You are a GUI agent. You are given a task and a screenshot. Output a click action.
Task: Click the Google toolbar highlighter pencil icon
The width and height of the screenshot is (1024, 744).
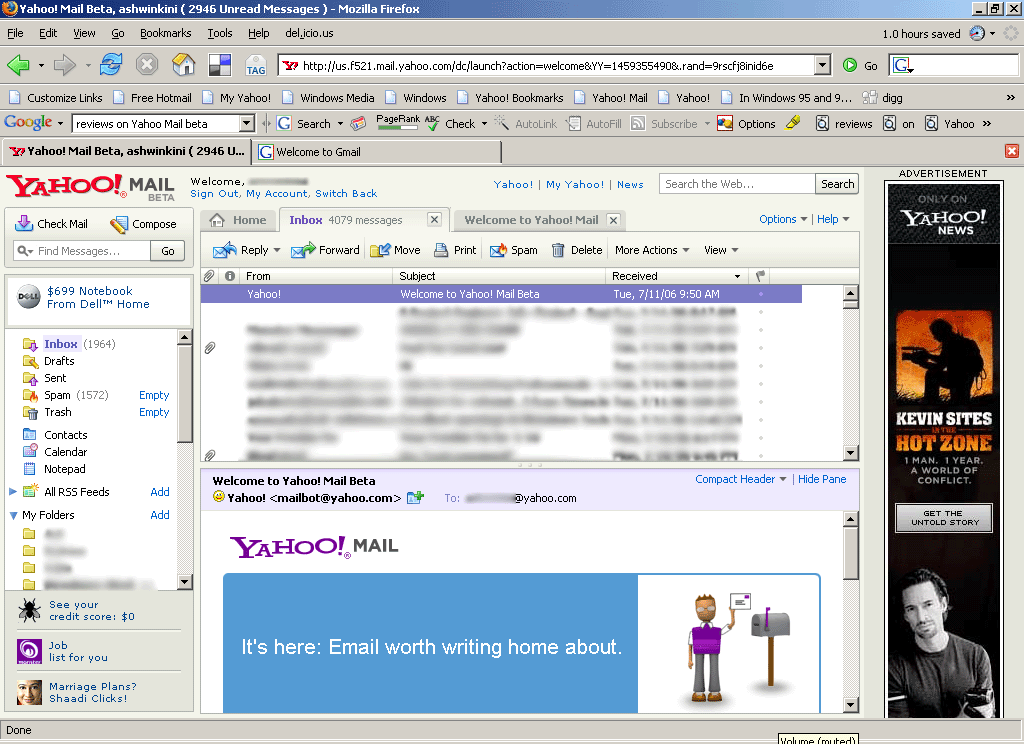793,123
